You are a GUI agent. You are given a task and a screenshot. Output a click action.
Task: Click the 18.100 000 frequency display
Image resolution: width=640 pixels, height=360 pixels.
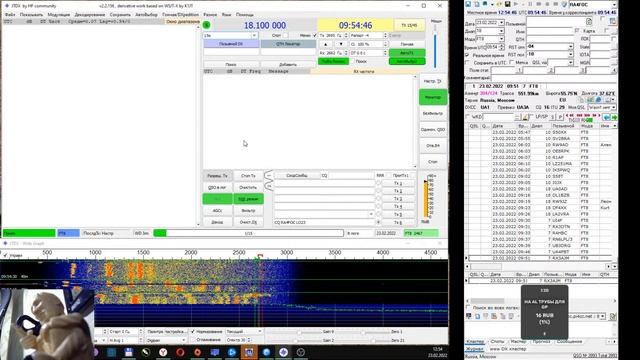click(264, 25)
